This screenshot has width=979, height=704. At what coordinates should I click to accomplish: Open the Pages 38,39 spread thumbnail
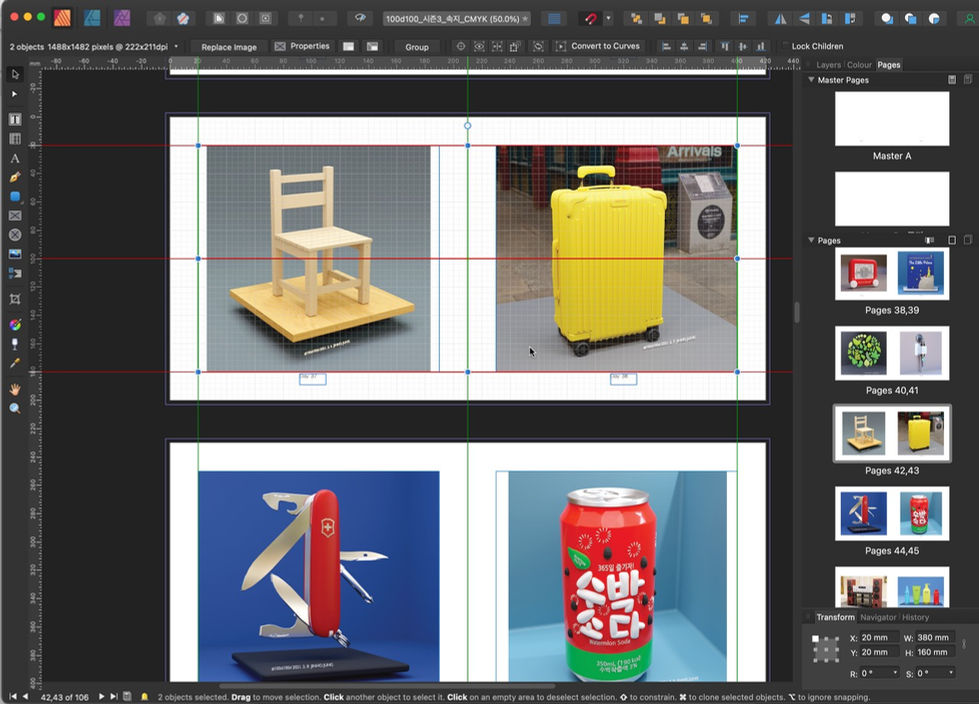click(892, 273)
